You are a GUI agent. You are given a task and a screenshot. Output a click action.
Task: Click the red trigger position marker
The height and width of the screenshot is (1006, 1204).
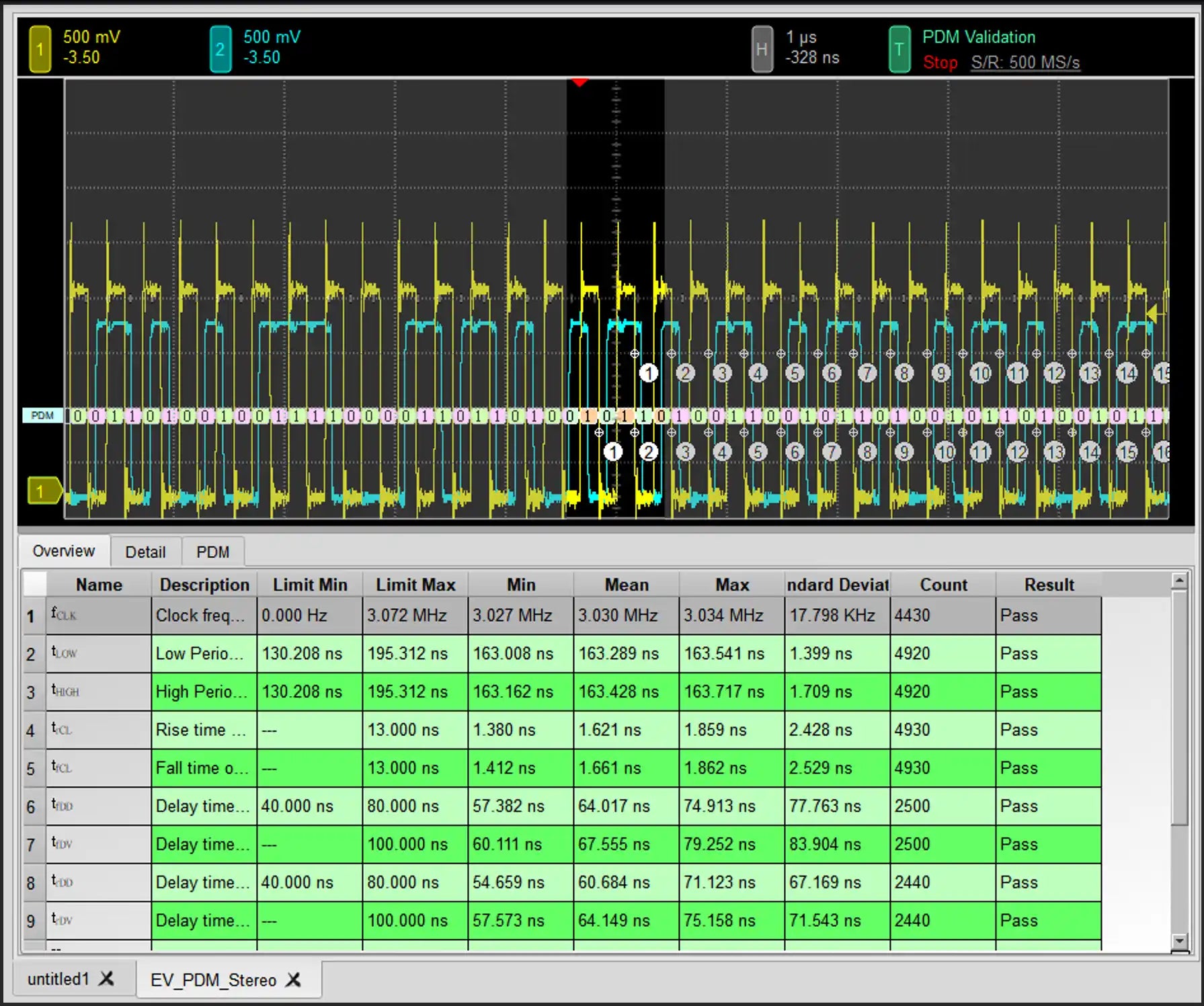pos(579,83)
